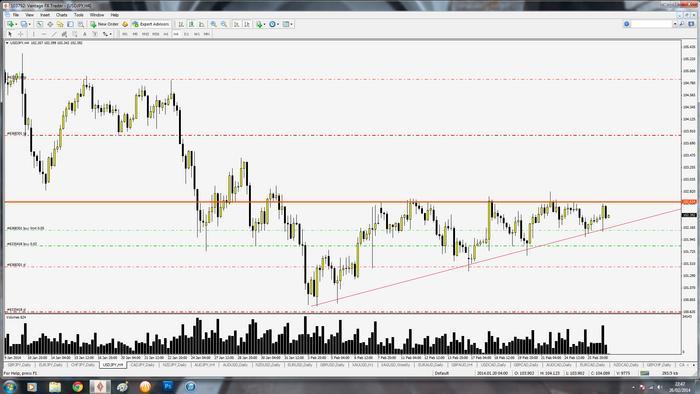
Task: Switch timeframe to M5
Action: tap(135, 34)
